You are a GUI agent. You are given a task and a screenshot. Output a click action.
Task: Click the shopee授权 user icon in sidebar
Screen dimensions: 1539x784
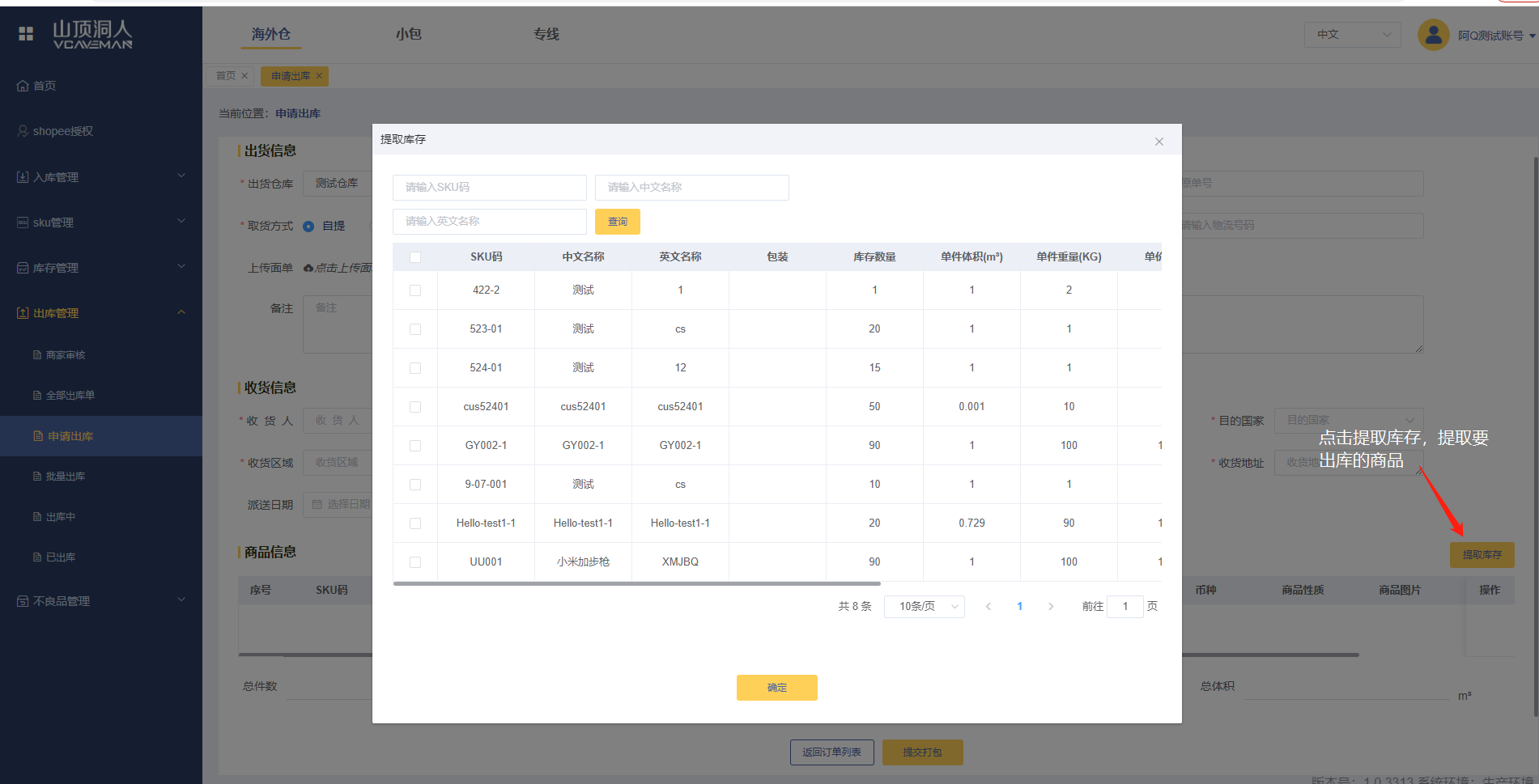point(23,131)
